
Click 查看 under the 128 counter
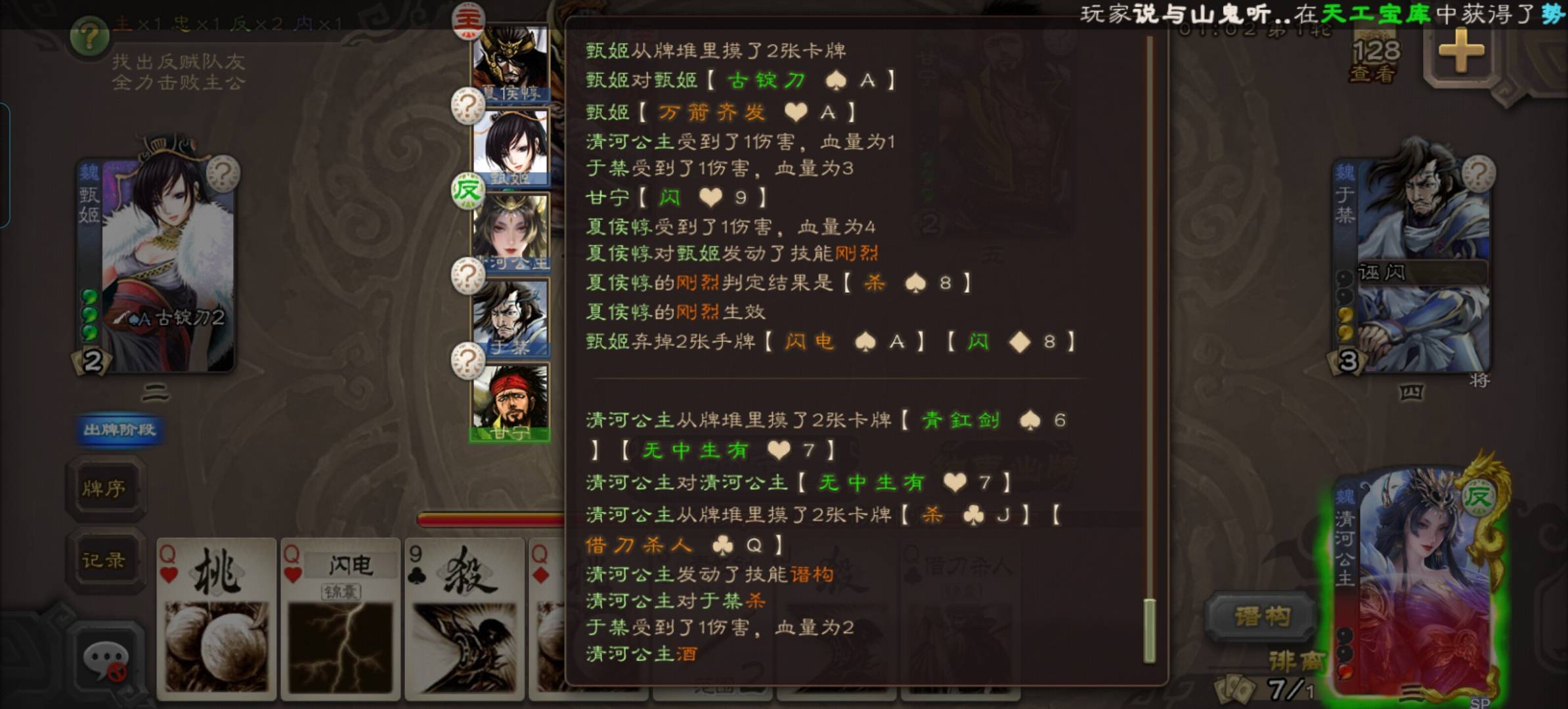click(x=1372, y=74)
